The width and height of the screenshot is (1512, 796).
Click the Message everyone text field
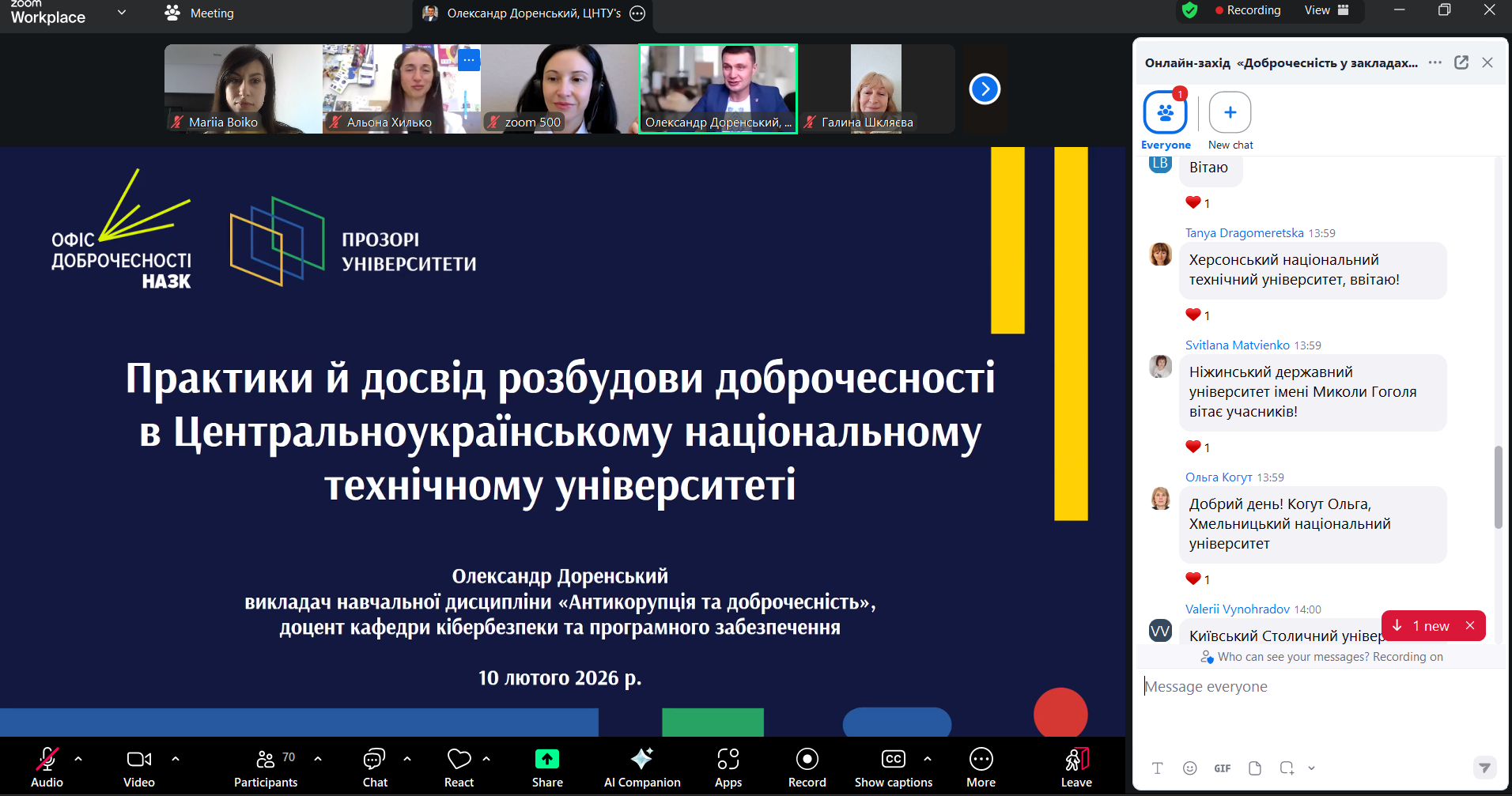pos(1313,687)
